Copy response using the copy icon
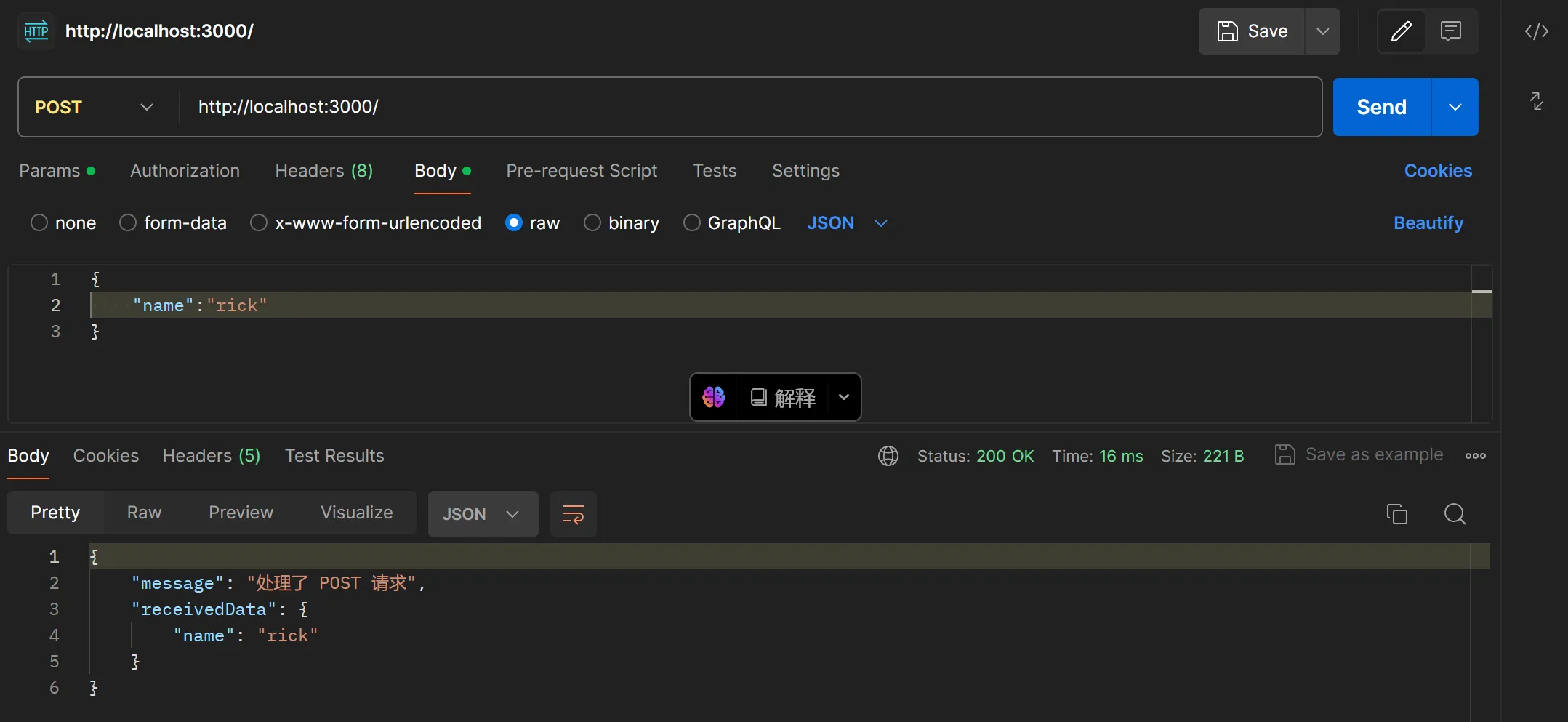 1396,514
